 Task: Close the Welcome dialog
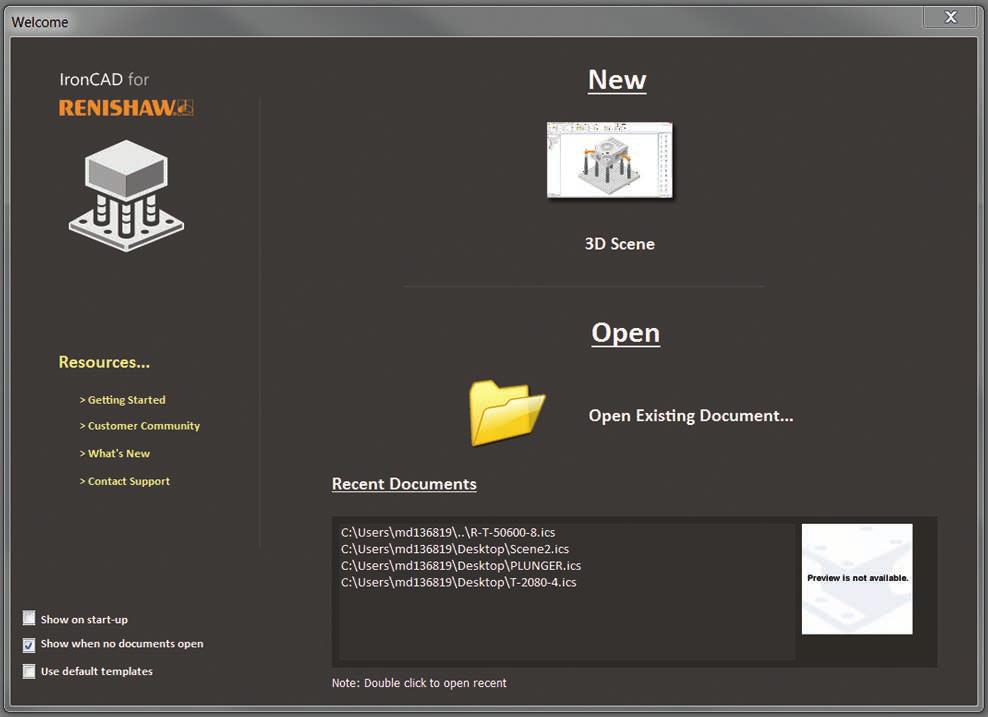click(x=951, y=17)
